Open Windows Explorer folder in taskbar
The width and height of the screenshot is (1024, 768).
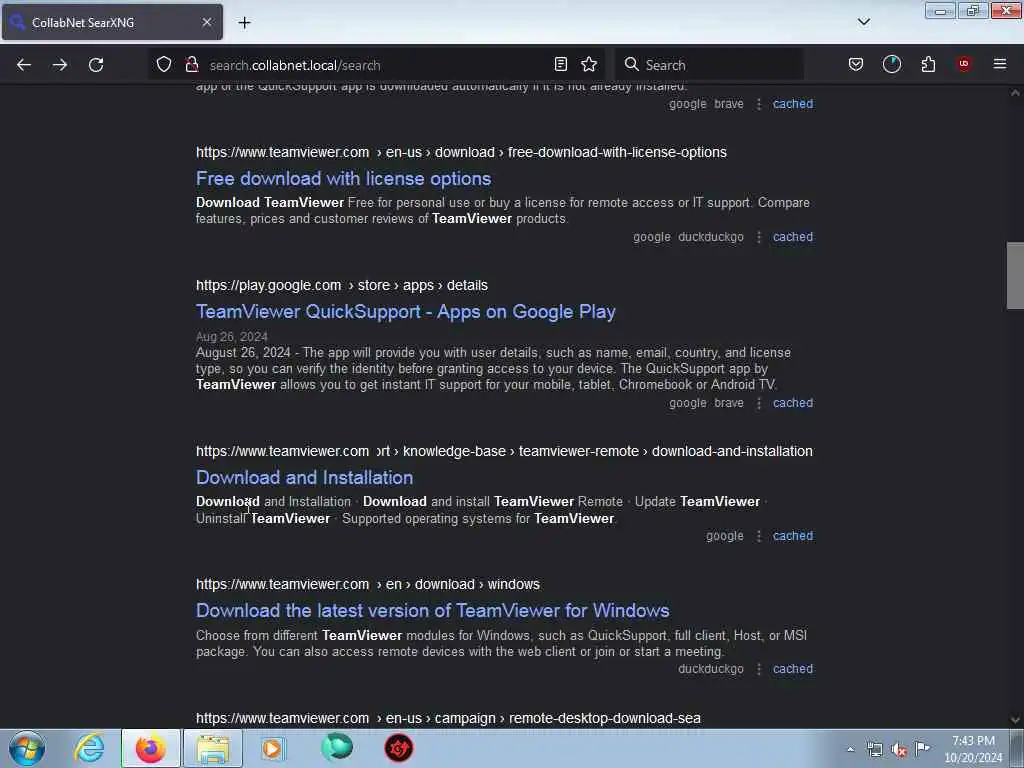point(213,748)
